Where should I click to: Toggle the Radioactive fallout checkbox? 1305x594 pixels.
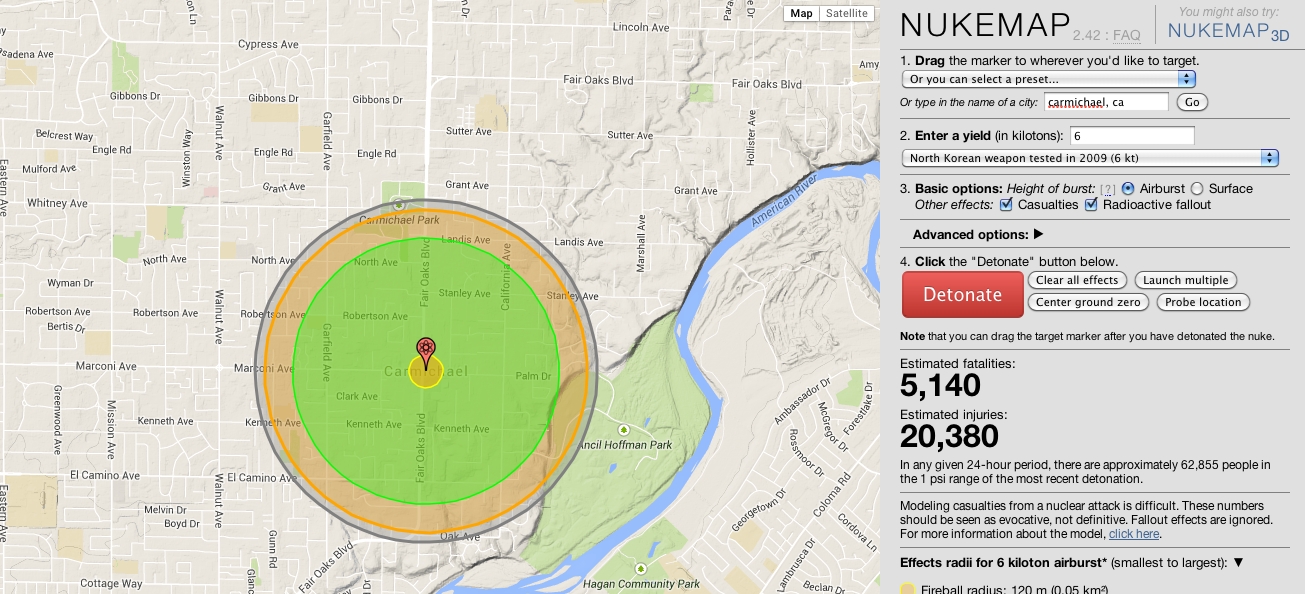pos(1092,205)
